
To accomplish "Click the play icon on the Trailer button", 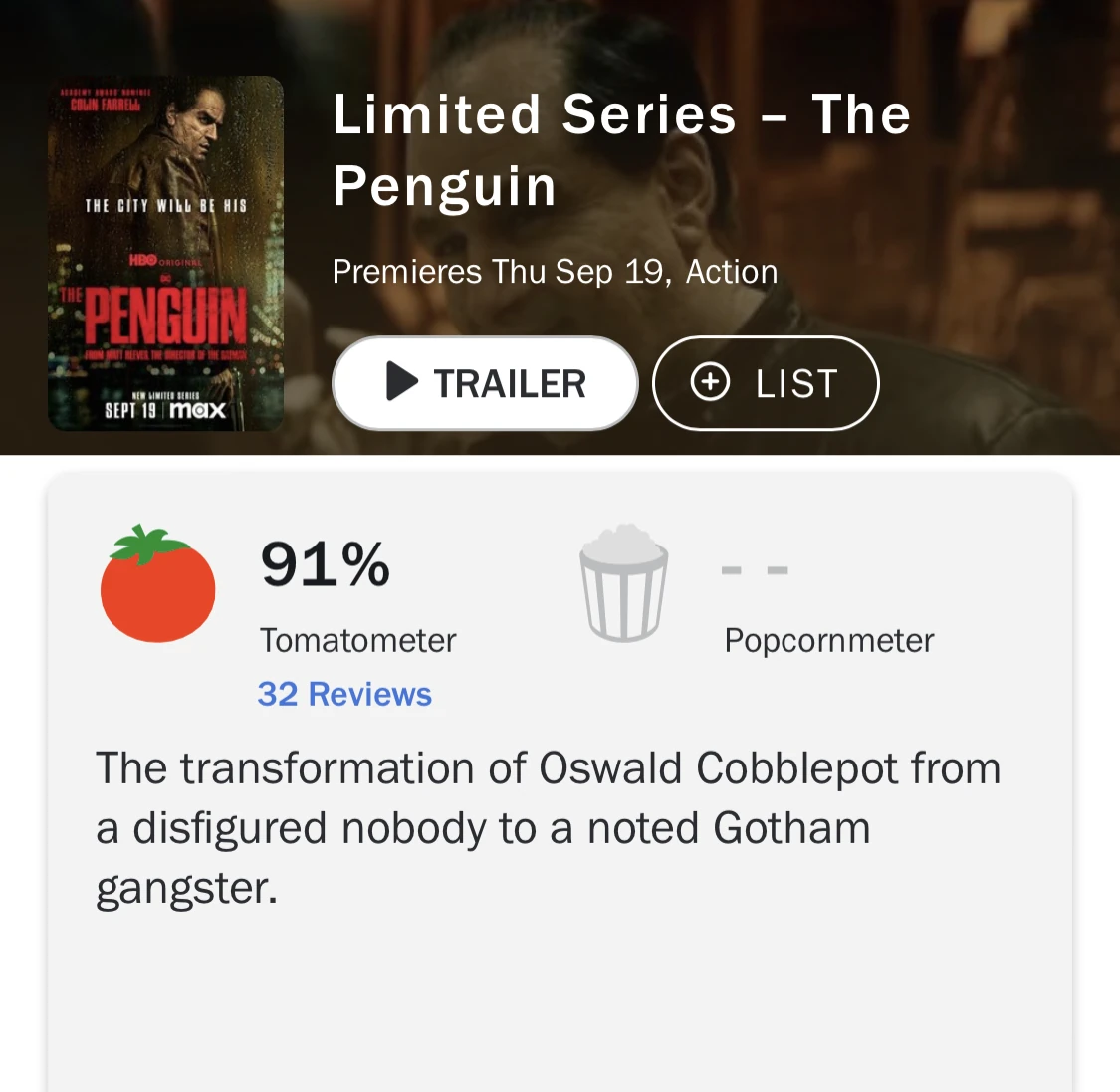I will point(403,382).
